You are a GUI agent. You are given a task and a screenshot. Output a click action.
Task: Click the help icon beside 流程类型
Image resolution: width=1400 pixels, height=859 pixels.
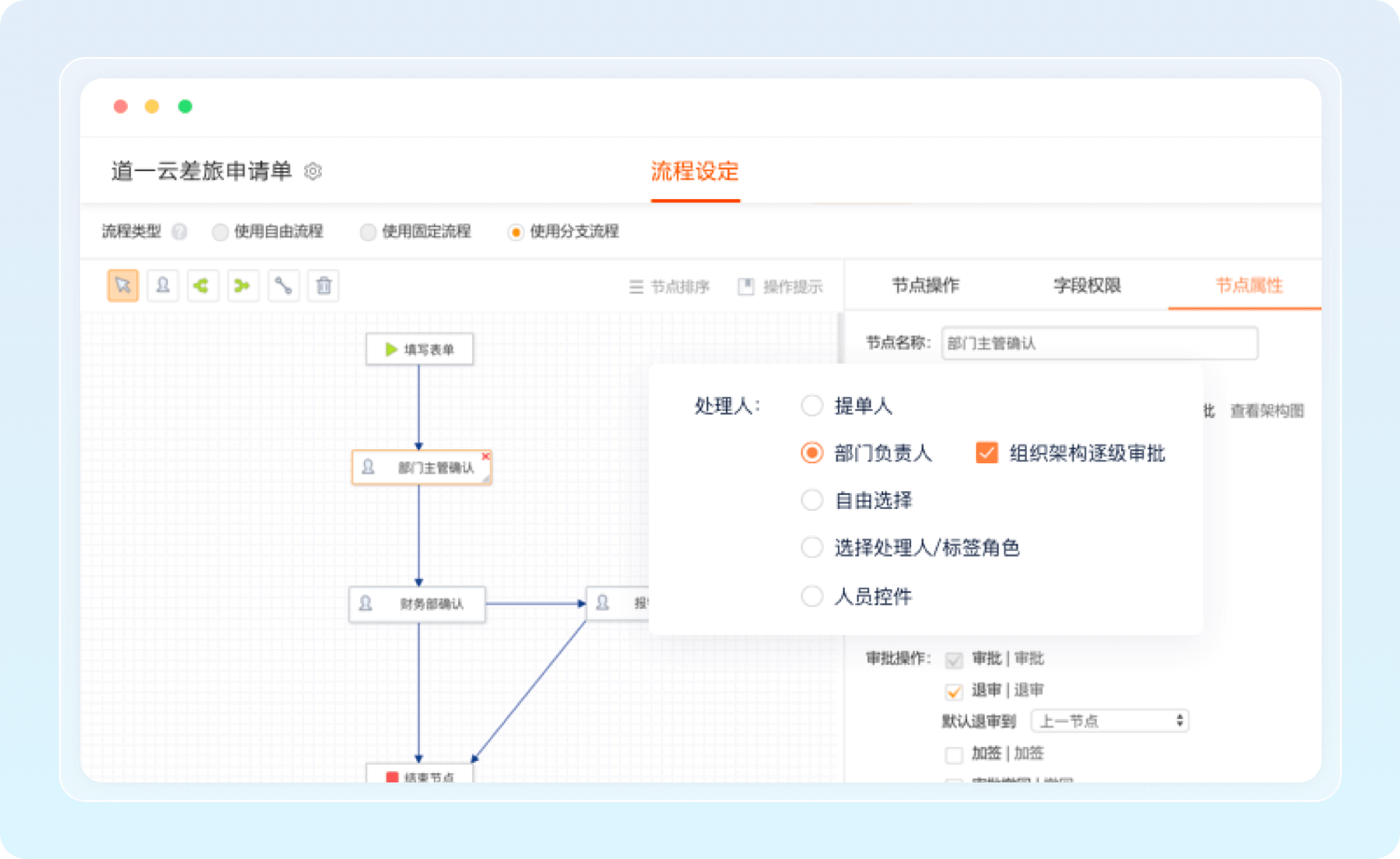[x=179, y=232]
